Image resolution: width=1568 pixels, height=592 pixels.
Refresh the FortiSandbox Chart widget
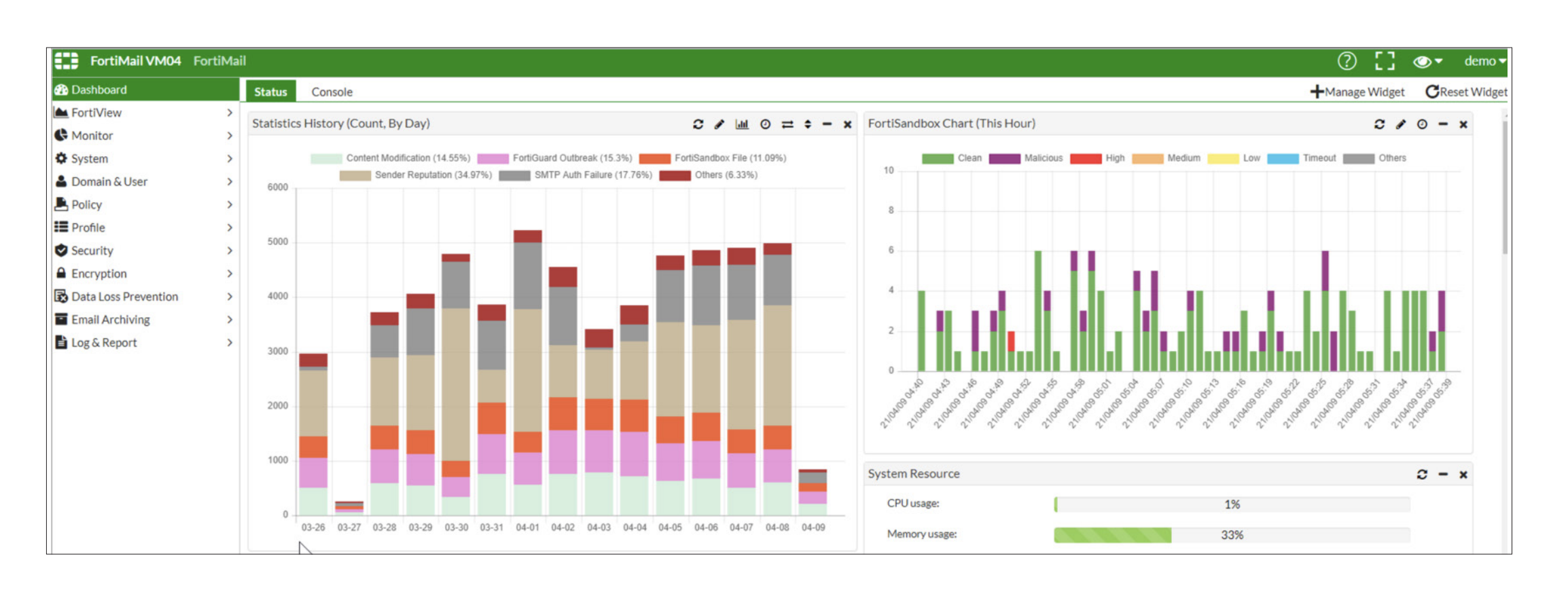click(x=1379, y=124)
